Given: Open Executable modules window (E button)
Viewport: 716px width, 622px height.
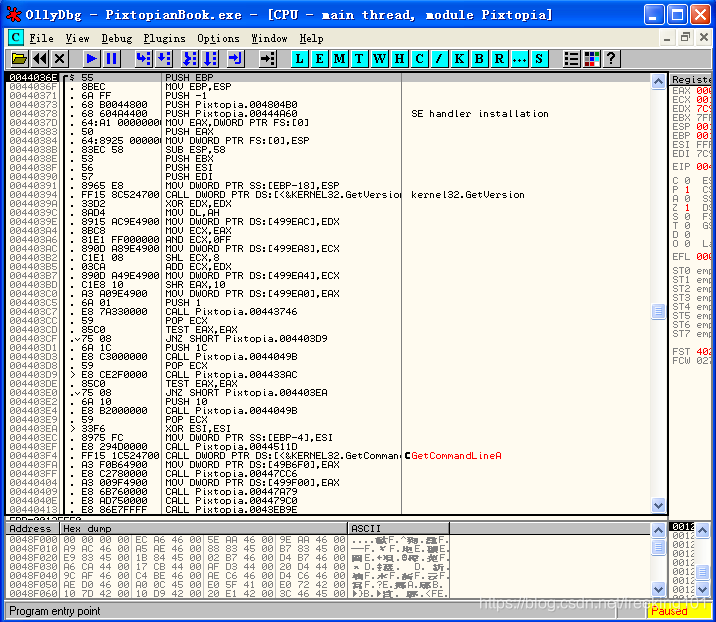Looking at the screenshot, I should point(319,58).
